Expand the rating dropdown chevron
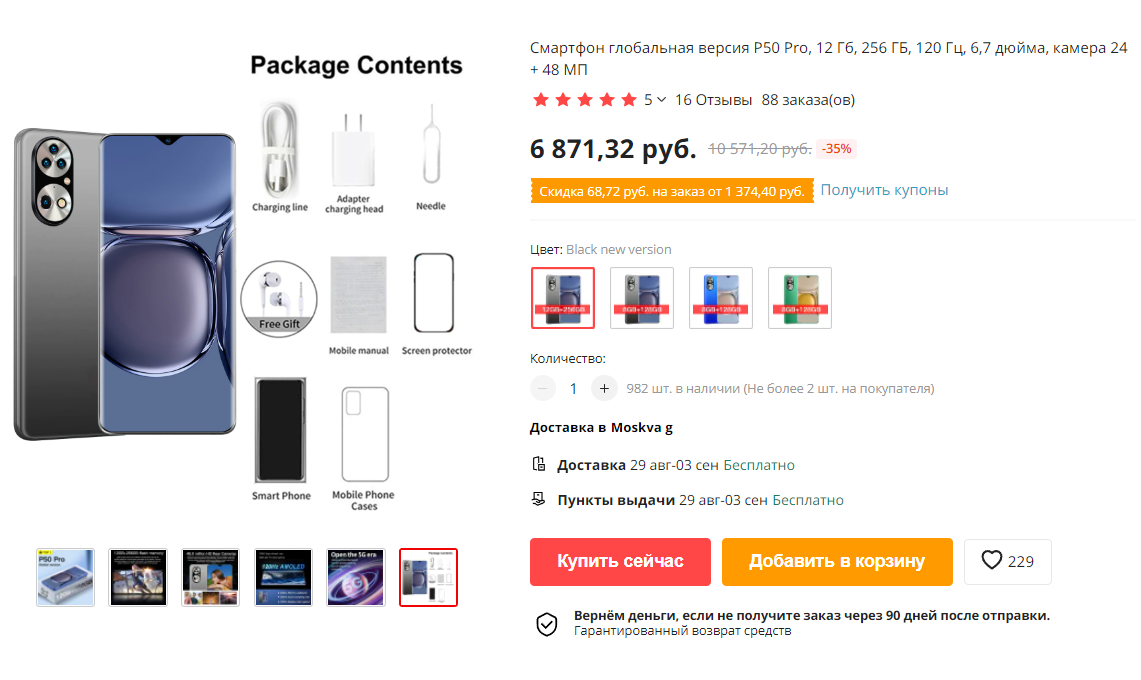The image size is (1141, 680). [x=661, y=100]
